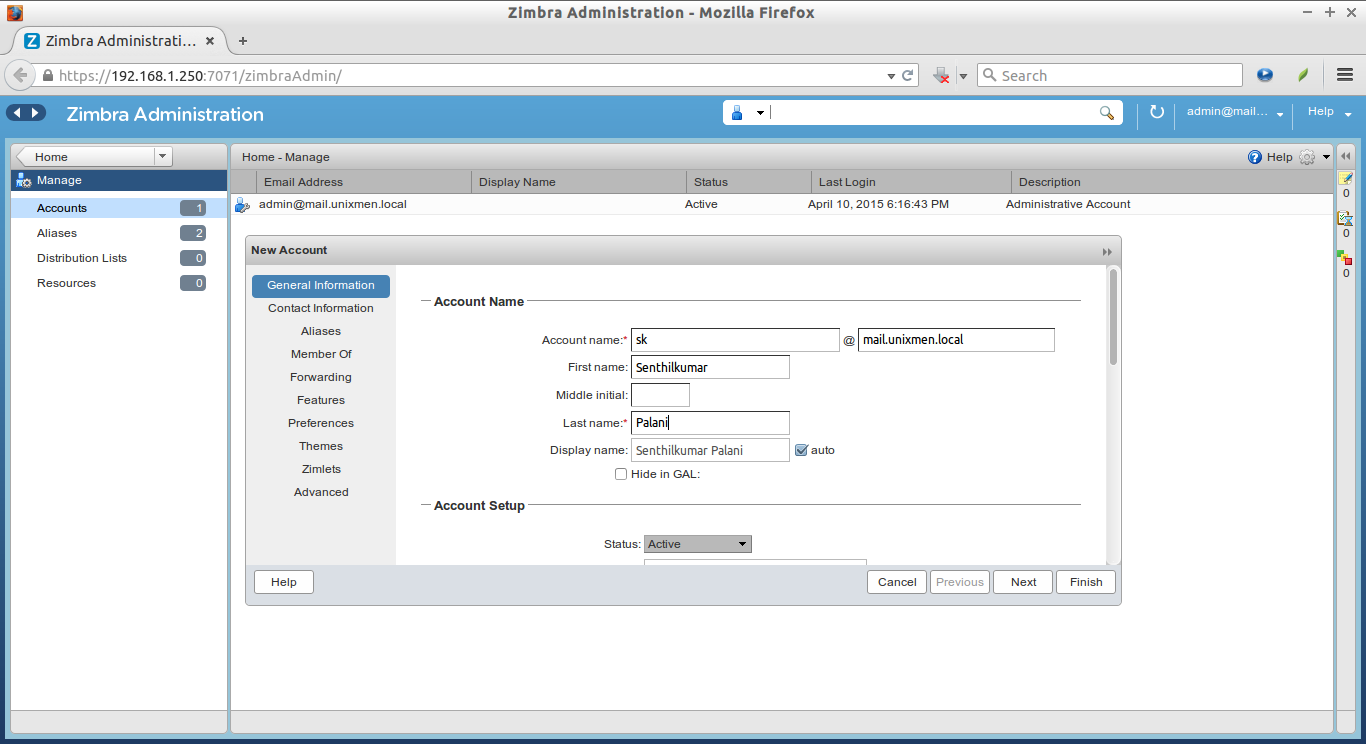Switch to Features tab

click(321, 400)
